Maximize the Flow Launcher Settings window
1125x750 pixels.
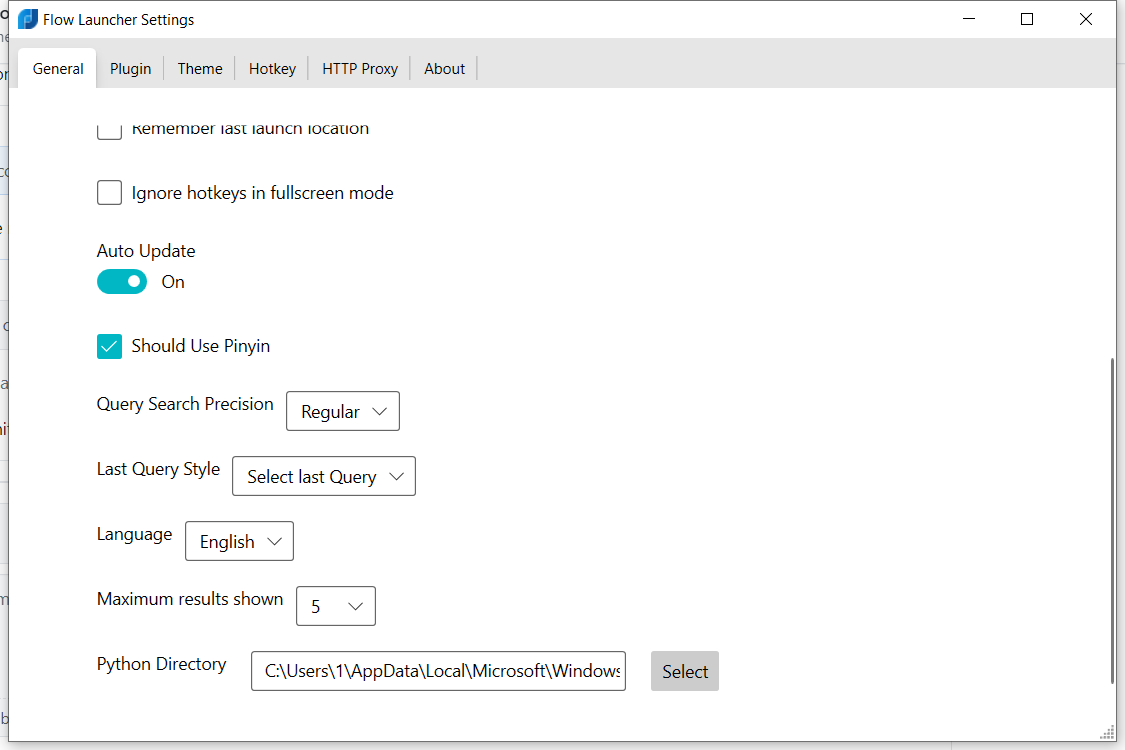tap(1027, 19)
